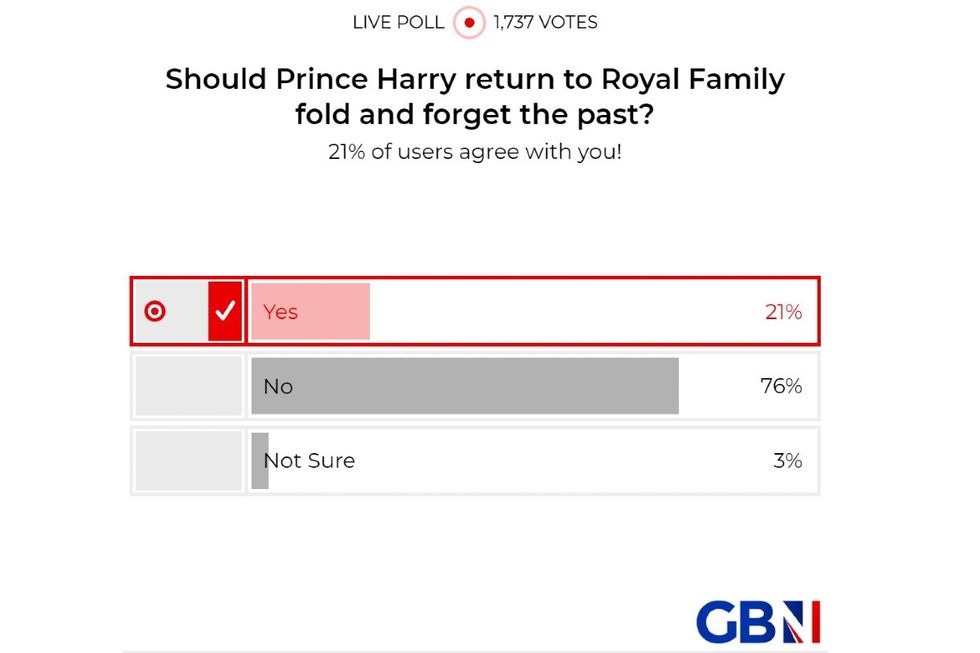Click the pink 21% progress bar for Yes
This screenshot has width=980, height=653.
click(310, 311)
